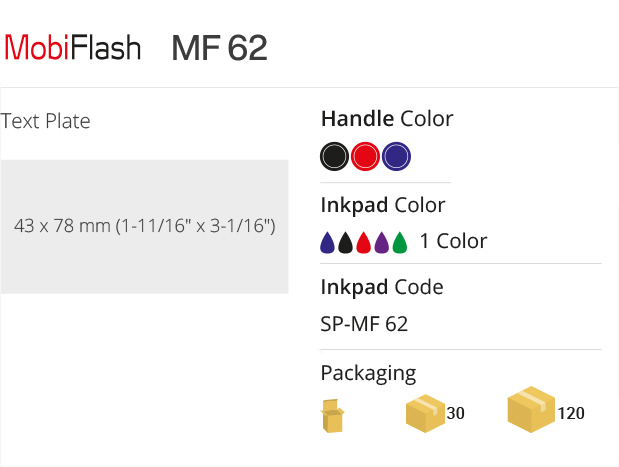Image resolution: width=619 pixels, height=467 pixels.
Task: Click the Inkpad Color heading
Action: click(383, 205)
